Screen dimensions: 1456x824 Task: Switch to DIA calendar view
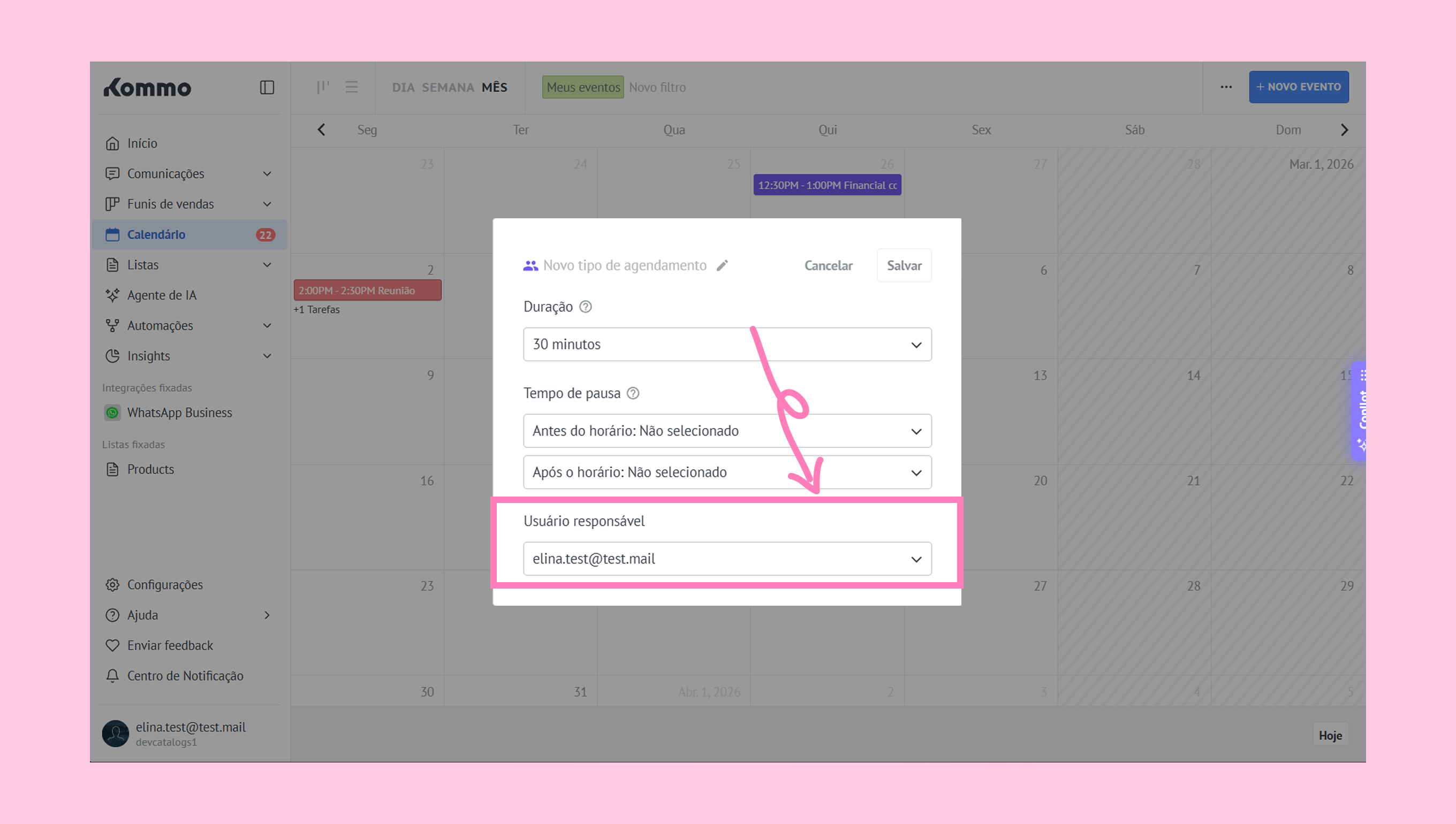pos(403,87)
